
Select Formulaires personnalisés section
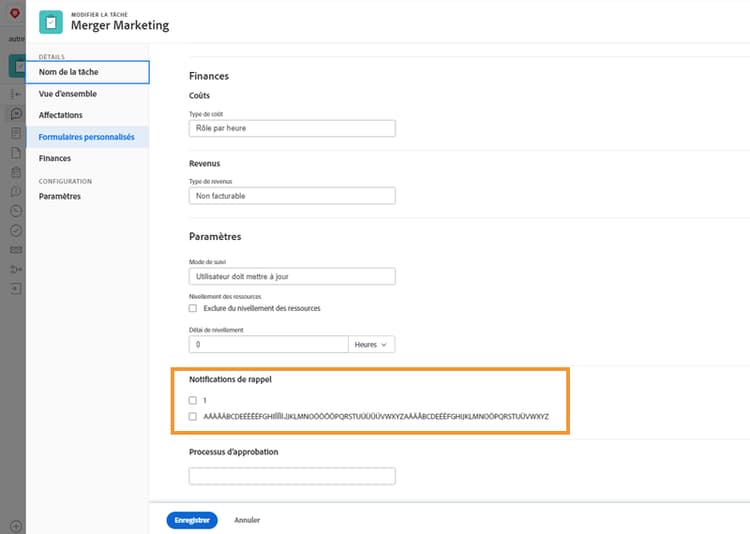click(x=88, y=137)
